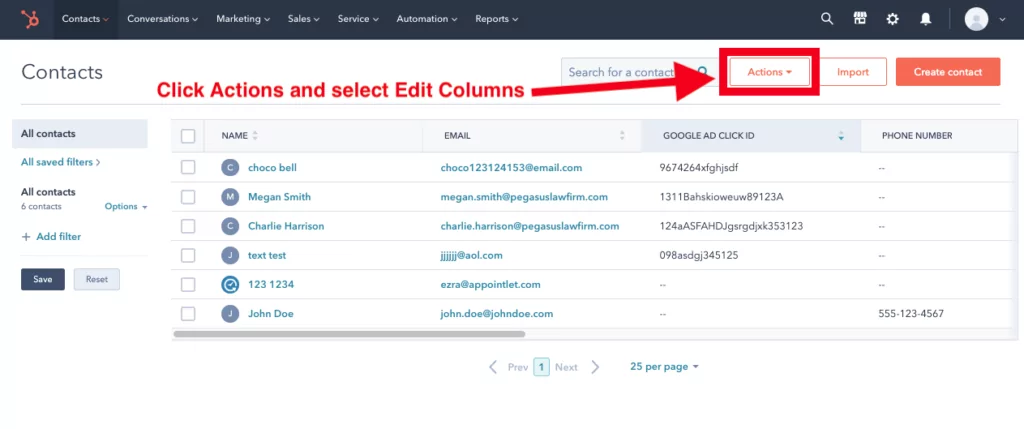
Task: Click the 123 1234 contact logo icon
Action: coord(230,285)
